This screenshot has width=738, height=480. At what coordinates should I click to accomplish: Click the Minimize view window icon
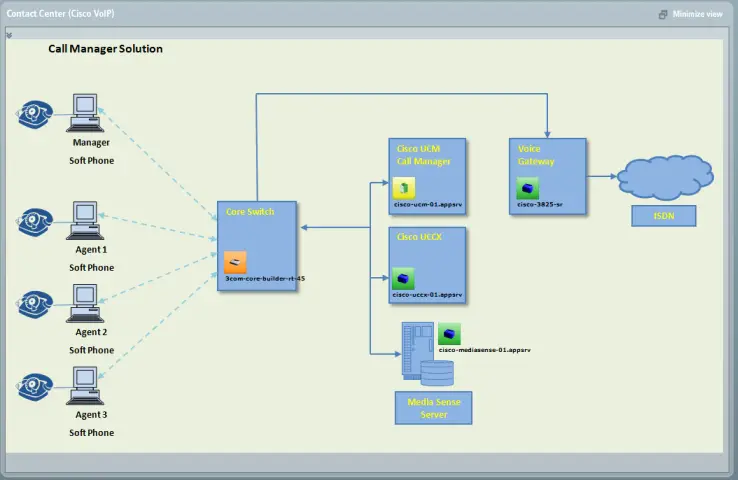(x=663, y=15)
